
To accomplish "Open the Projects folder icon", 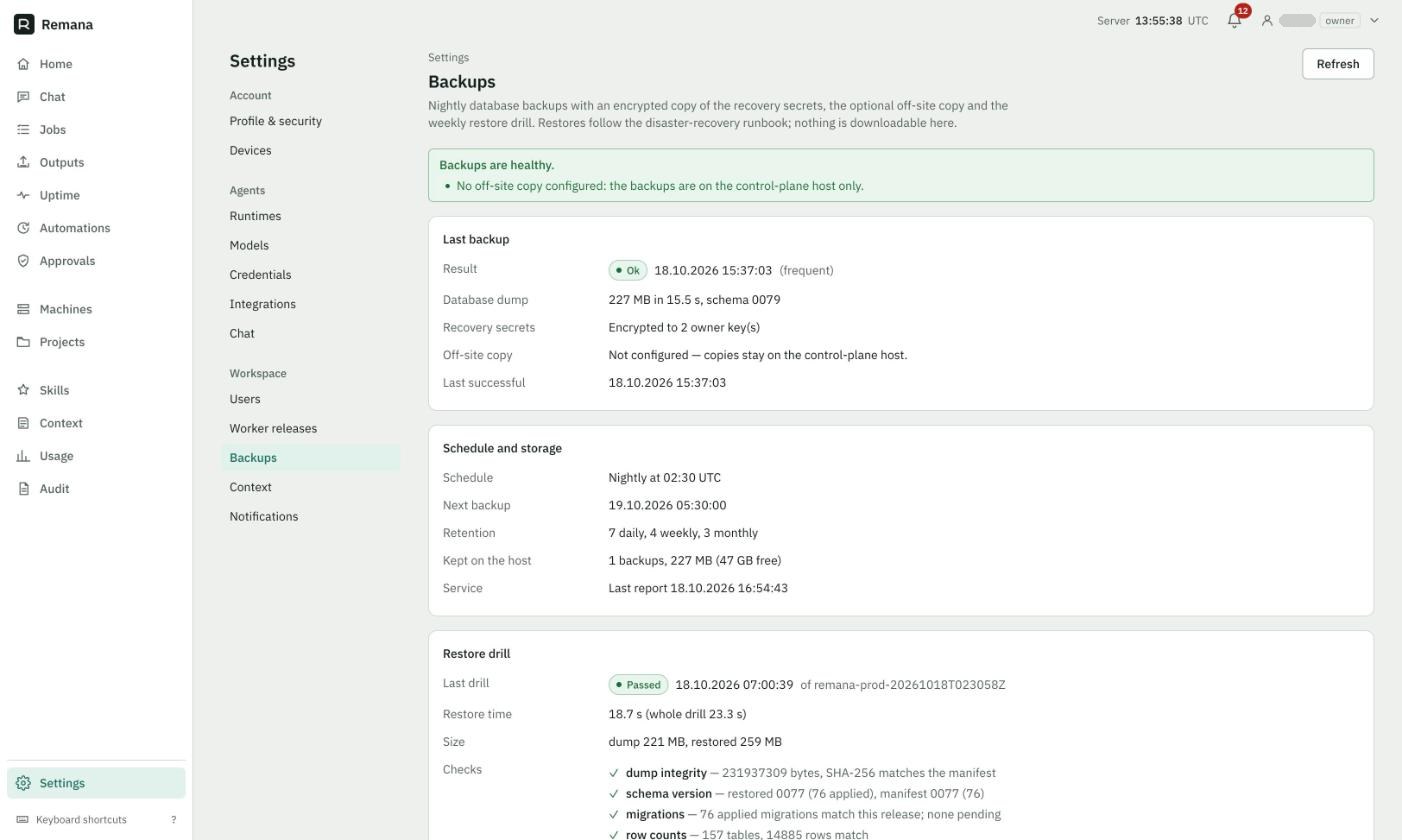I will tap(23, 342).
